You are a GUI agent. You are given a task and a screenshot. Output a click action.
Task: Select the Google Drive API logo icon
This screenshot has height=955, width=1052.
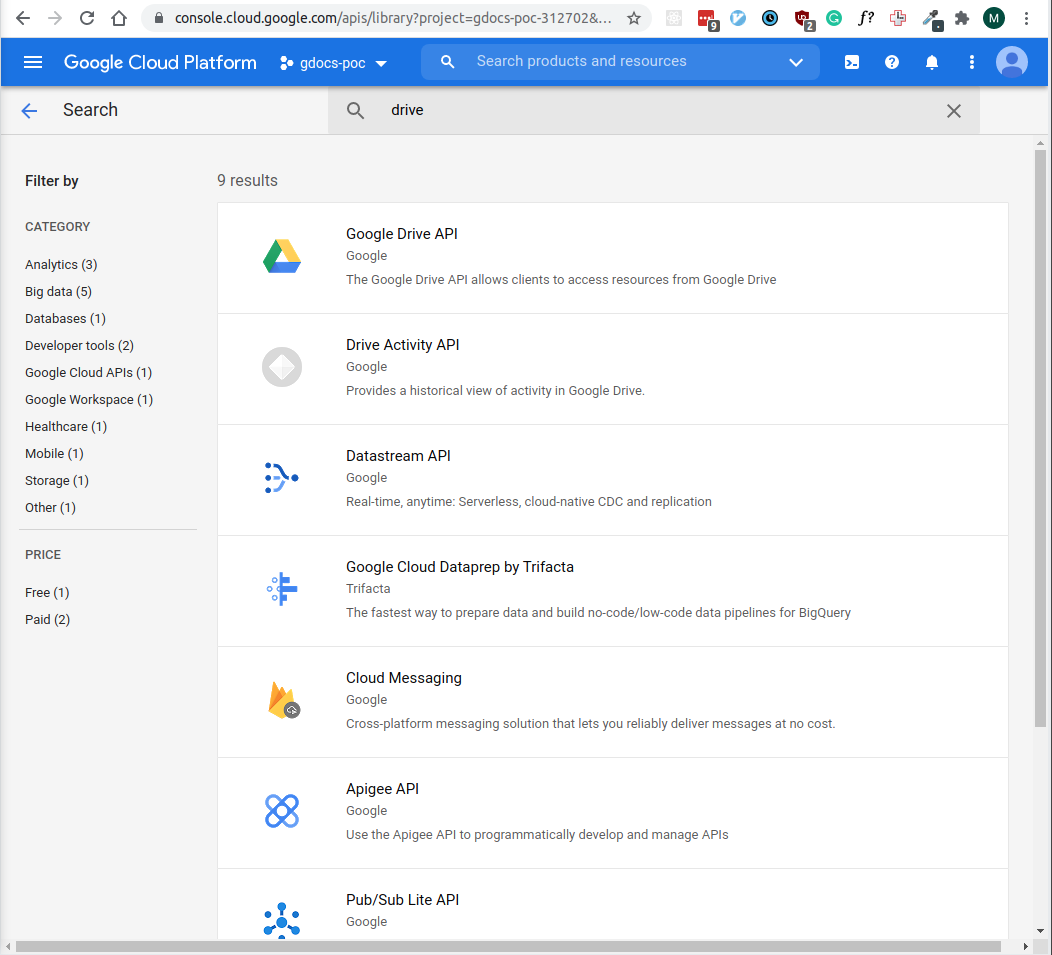click(282, 256)
